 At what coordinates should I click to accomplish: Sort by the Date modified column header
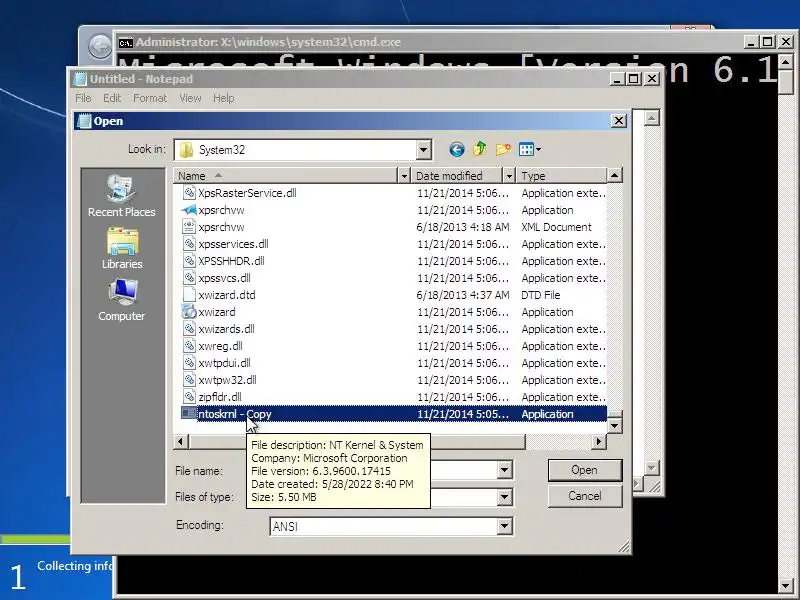pos(457,176)
